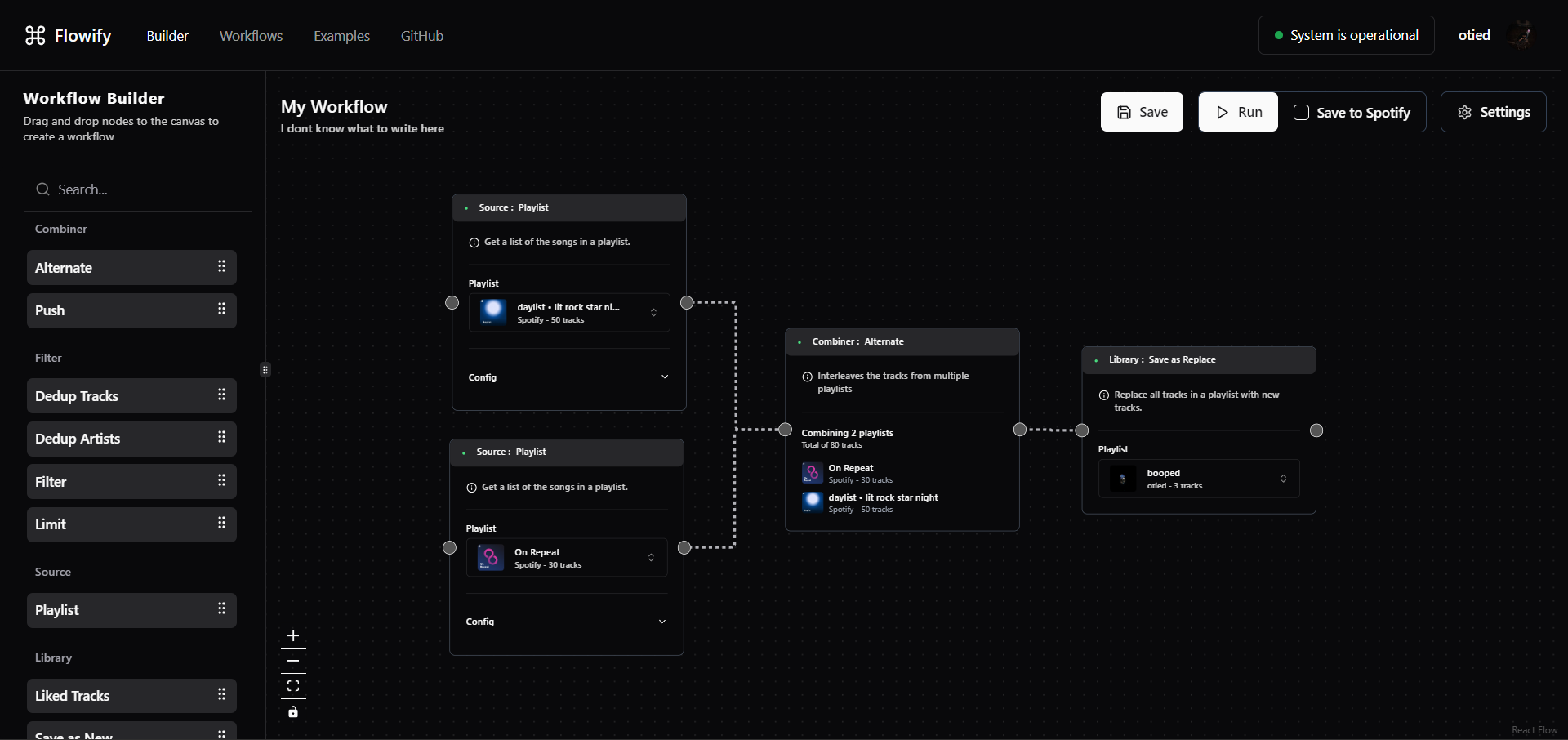The image size is (1568, 740).
Task: Select the Combiner : Alternate node header
Action: click(x=902, y=342)
